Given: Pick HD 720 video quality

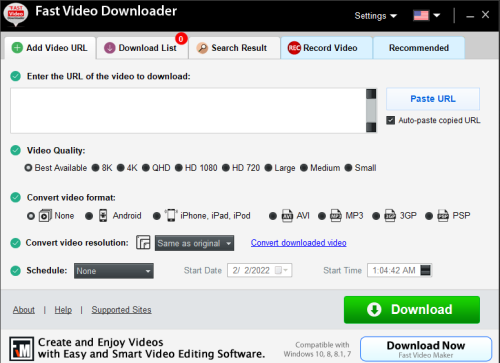Looking at the screenshot, I should coord(226,168).
